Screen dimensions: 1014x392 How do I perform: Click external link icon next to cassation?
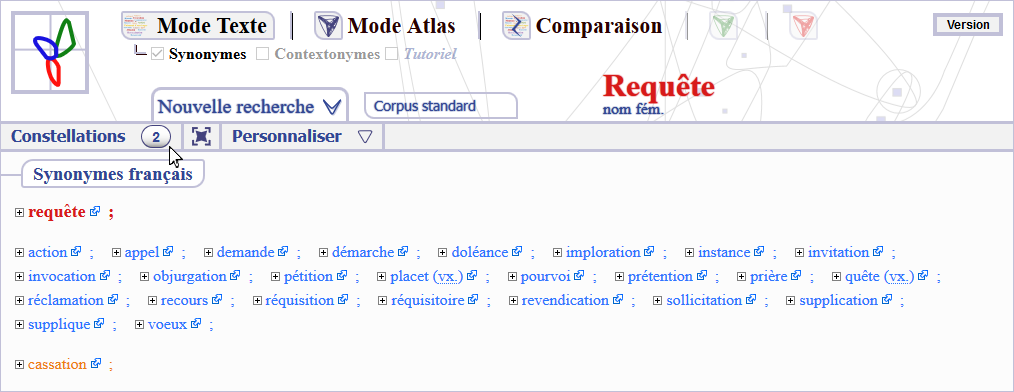click(96, 364)
